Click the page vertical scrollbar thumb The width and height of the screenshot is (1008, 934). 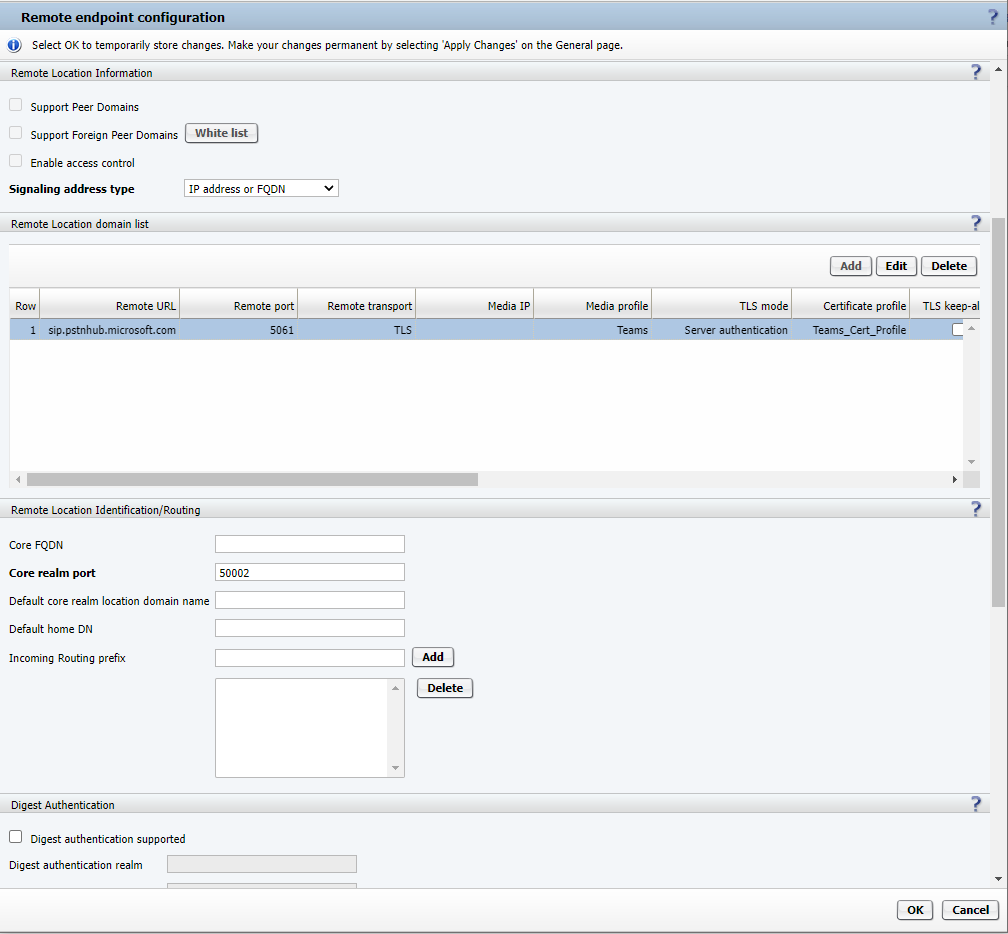[998, 411]
